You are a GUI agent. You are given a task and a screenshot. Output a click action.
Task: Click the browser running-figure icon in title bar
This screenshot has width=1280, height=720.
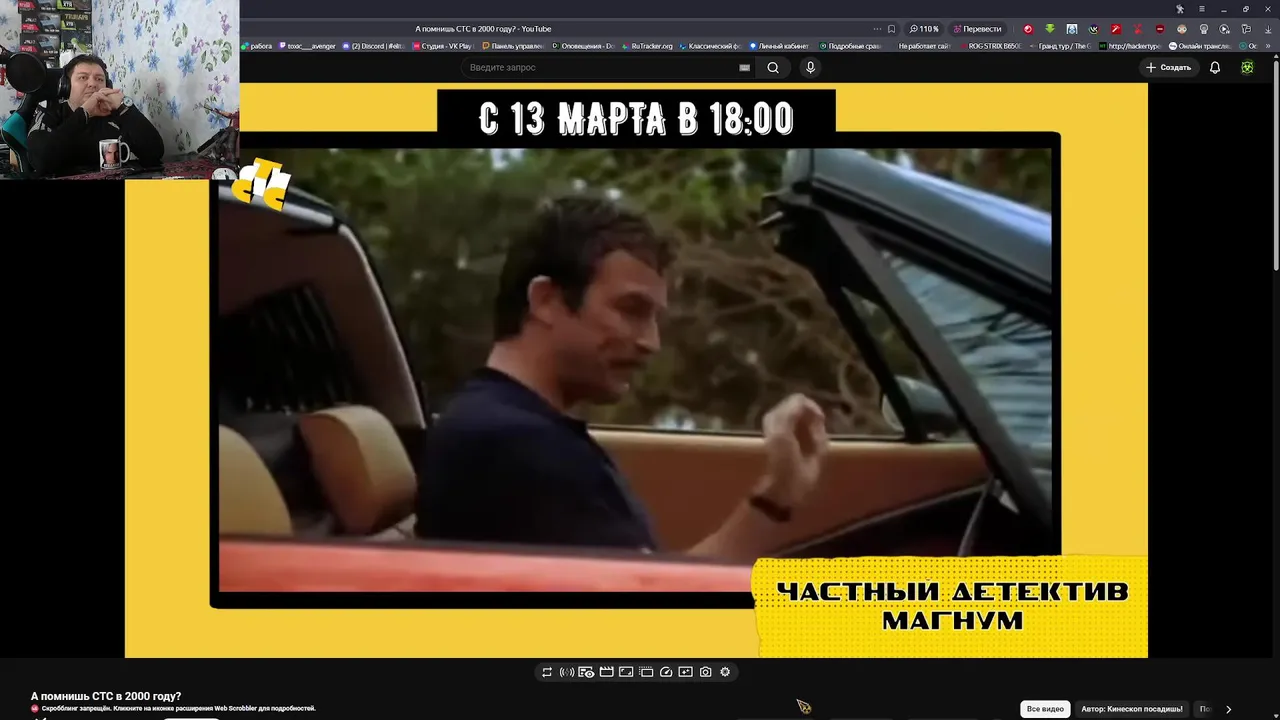[1180, 9]
